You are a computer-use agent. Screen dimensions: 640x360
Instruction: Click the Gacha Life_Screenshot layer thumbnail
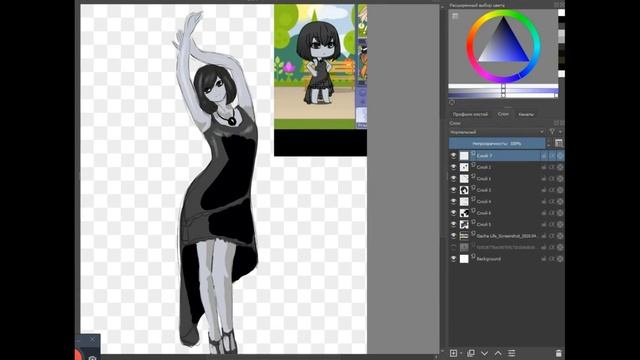(x=464, y=236)
